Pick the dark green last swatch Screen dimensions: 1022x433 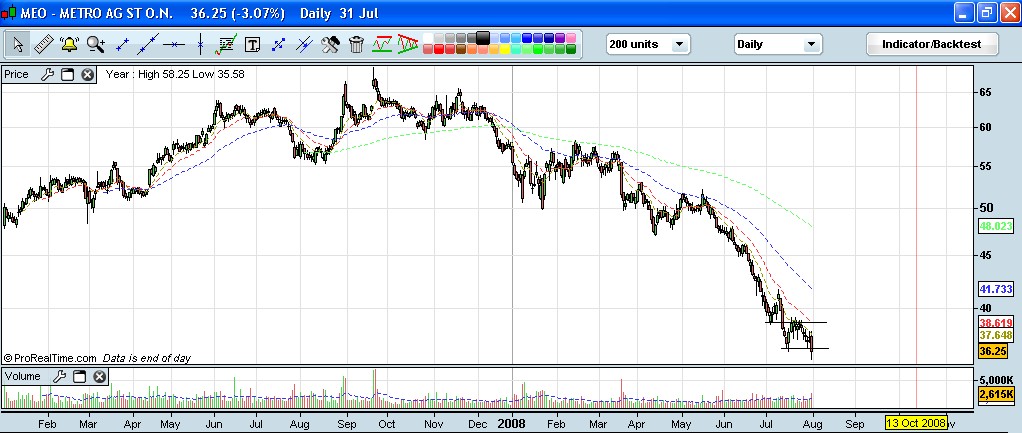[x=571, y=49]
